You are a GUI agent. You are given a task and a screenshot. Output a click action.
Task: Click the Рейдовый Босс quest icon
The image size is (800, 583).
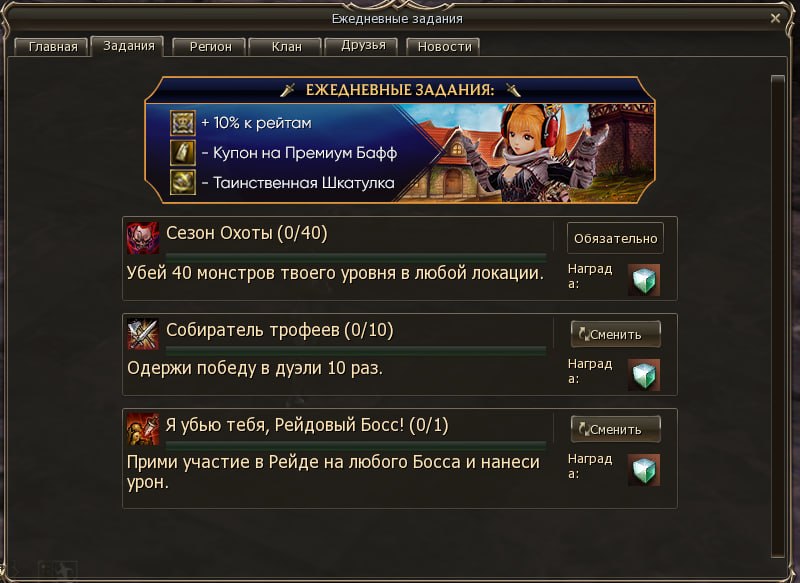tap(143, 429)
